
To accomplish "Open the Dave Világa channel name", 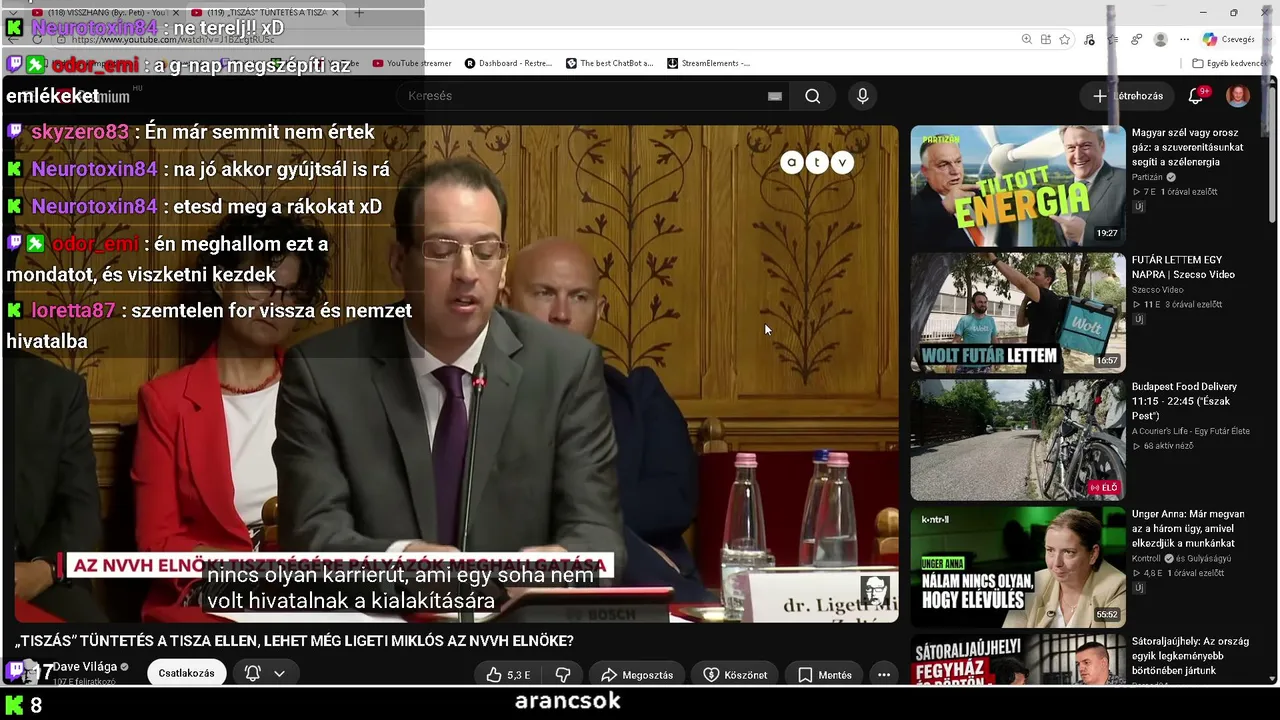I will click(x=84, y=667).
